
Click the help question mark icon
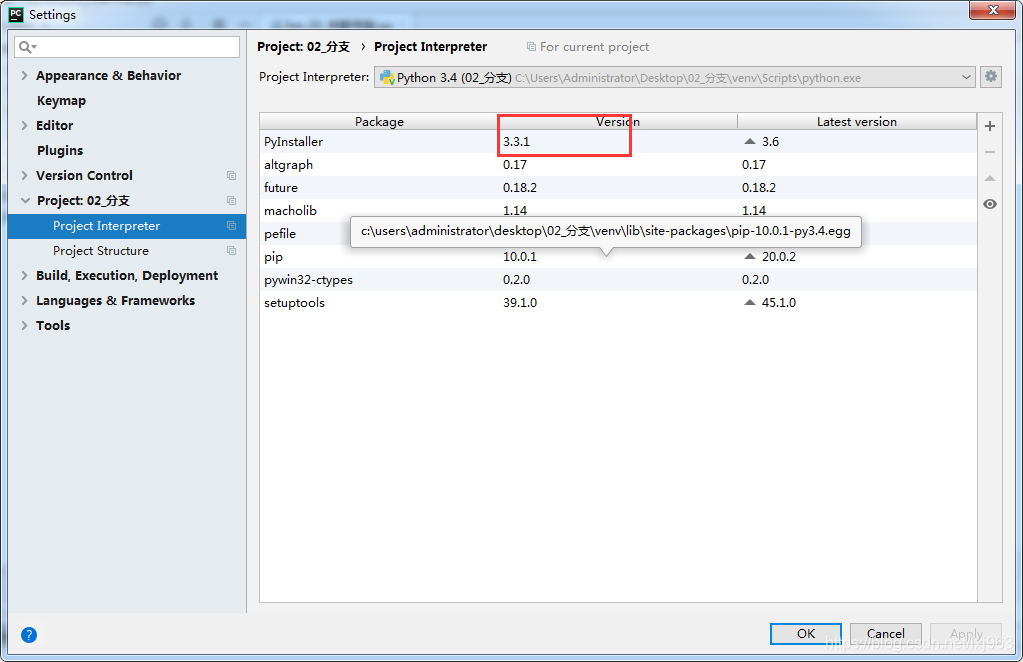[x=29, y=635]
